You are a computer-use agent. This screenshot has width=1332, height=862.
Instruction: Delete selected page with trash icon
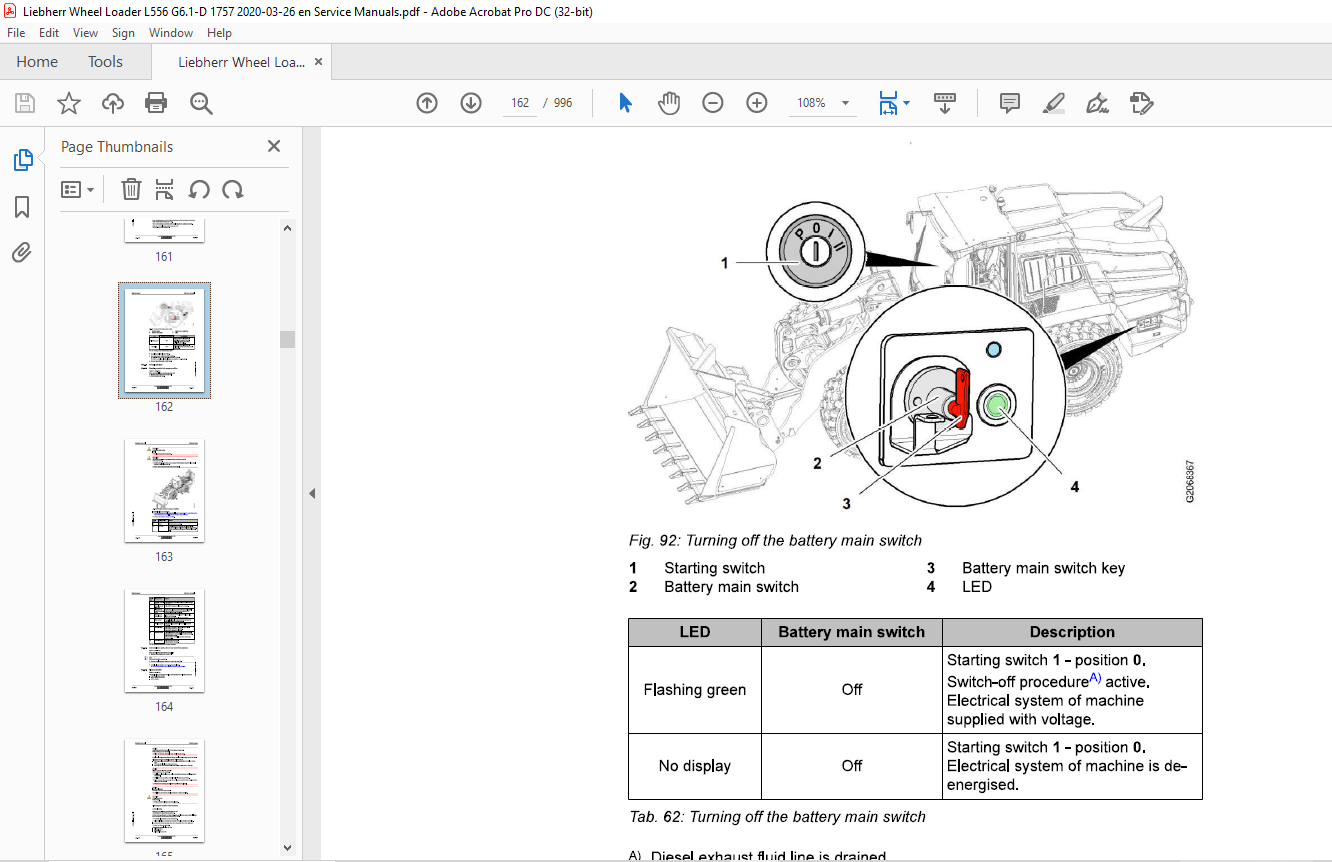(131, 189)
